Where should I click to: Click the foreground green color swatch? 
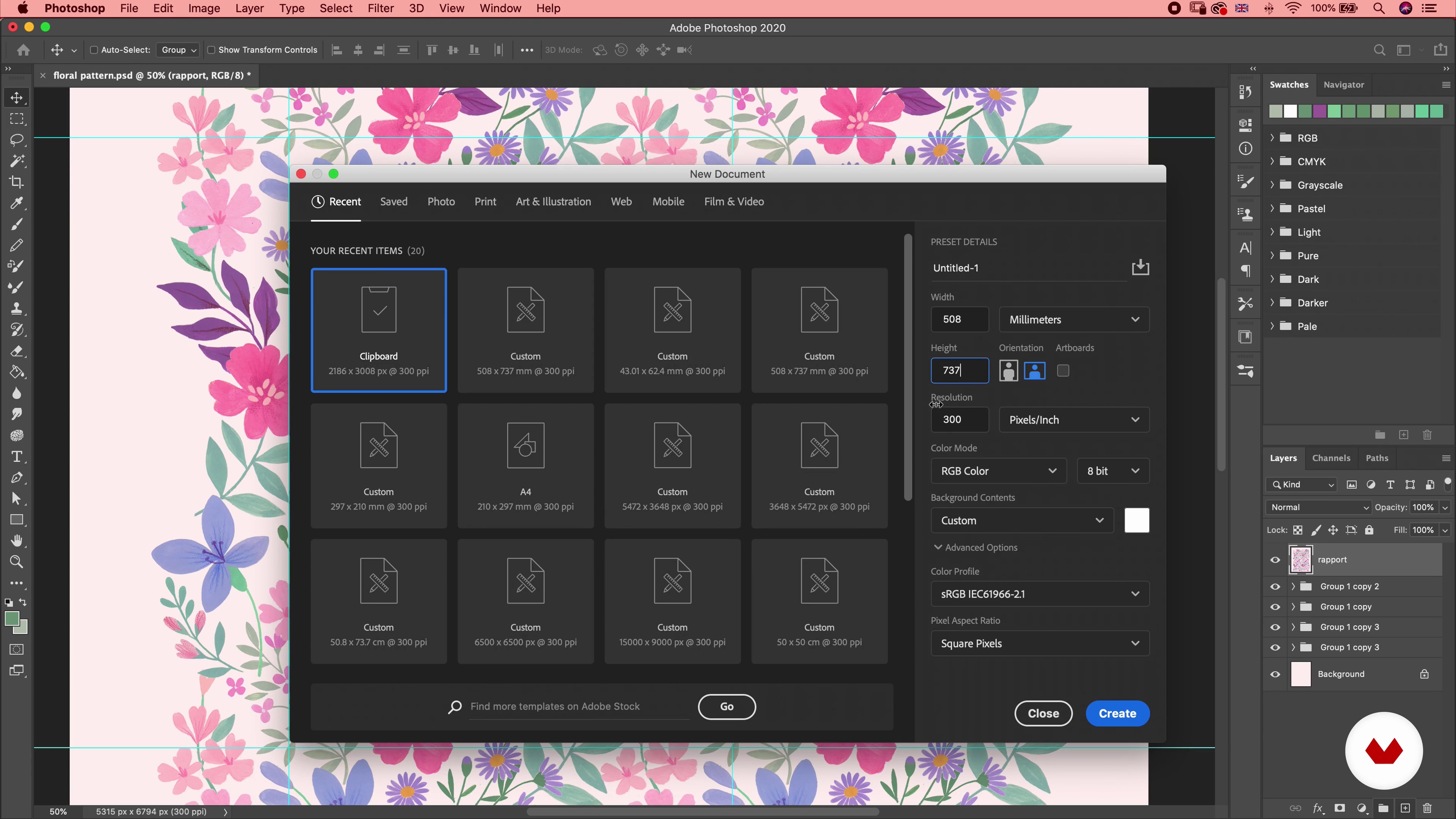click(x=11, y=620)
